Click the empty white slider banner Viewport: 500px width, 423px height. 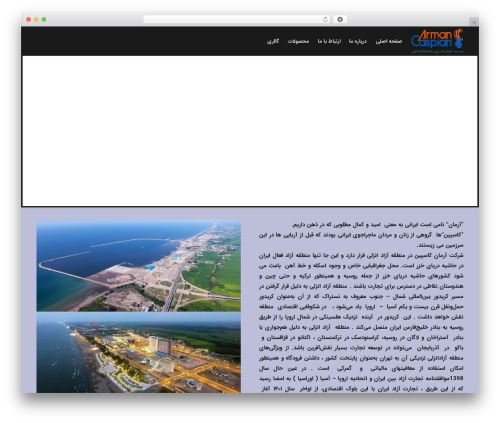point(250,131)
